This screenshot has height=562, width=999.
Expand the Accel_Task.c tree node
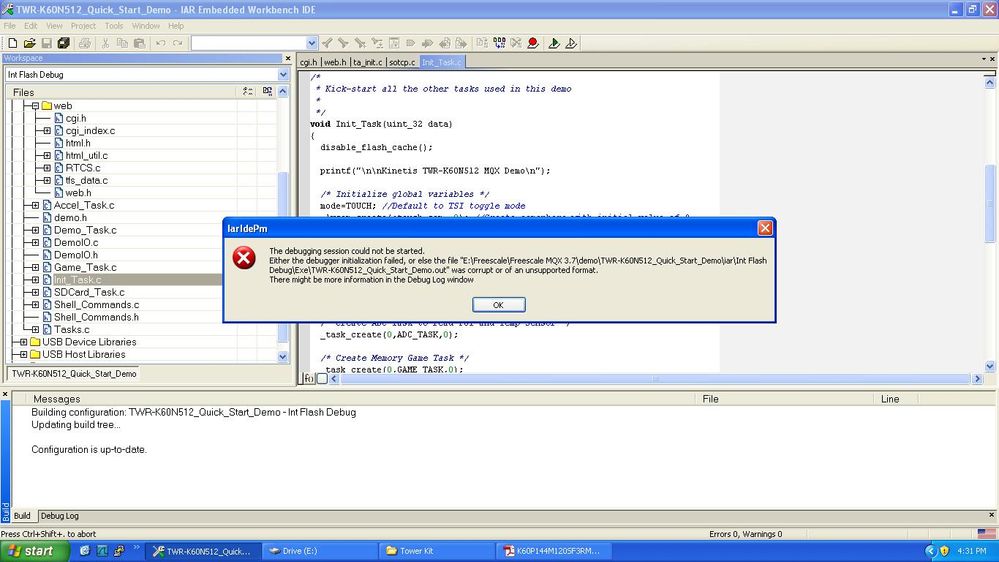pyautogui.click(x=36, y=205)
